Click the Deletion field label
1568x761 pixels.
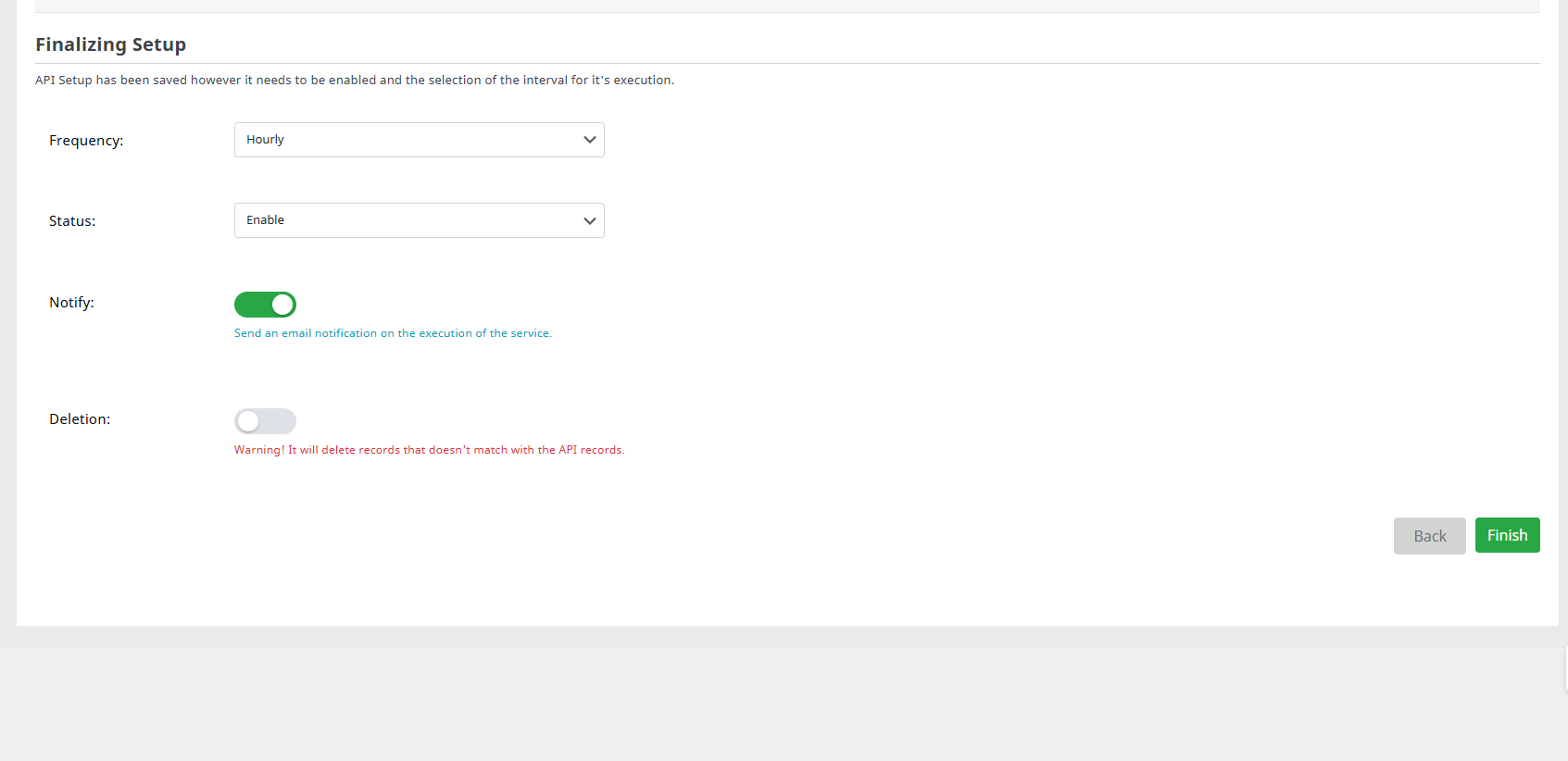click(80, 419)
